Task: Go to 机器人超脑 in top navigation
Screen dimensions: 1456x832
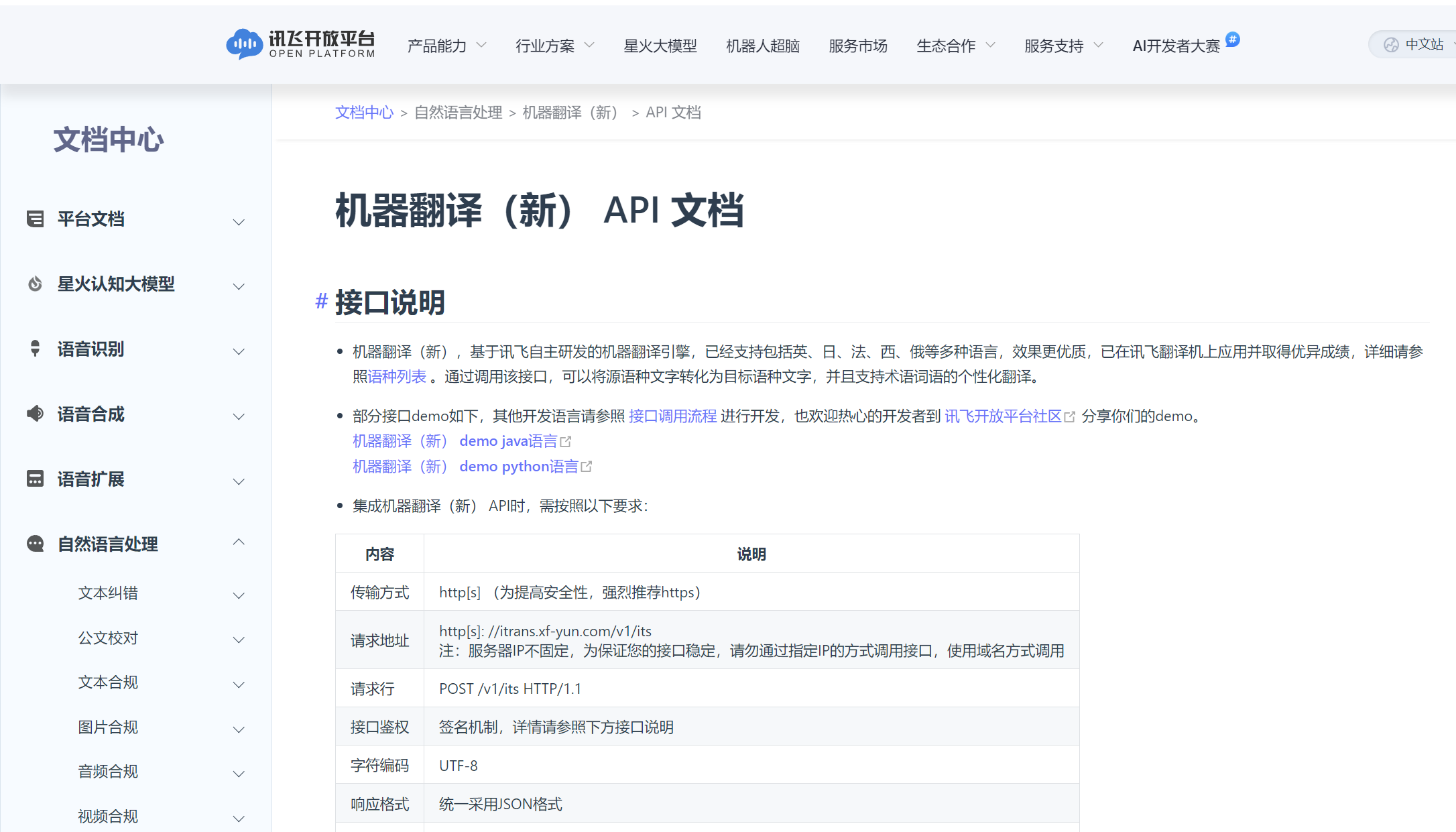Action: [x=763, y=46]
